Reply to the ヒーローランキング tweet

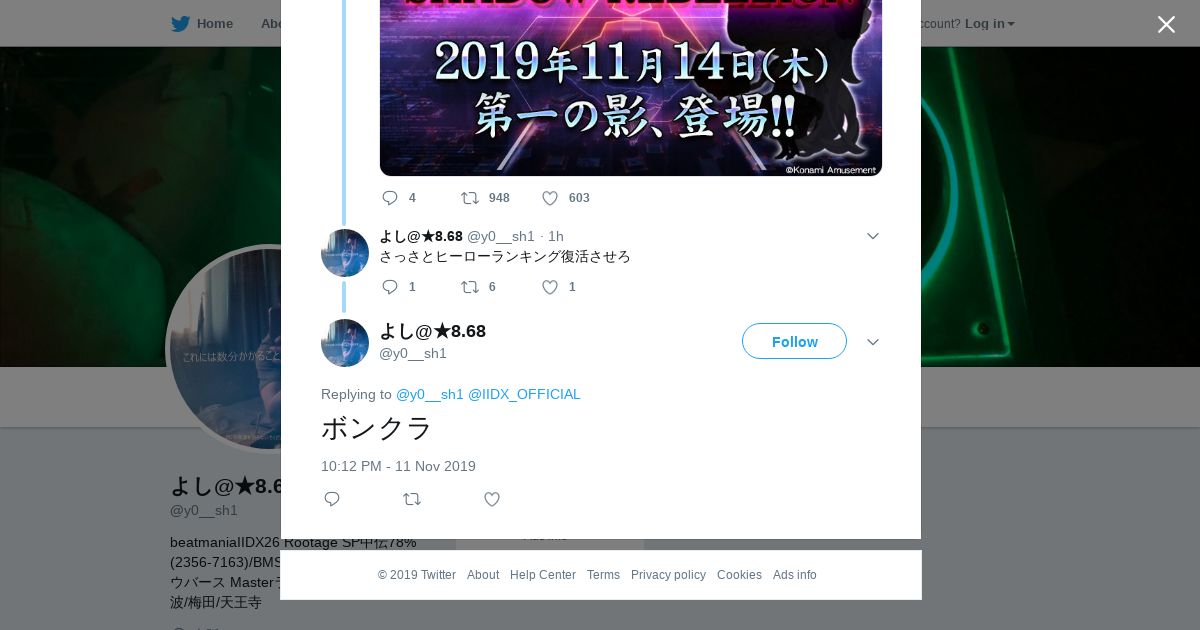[x=390, y=287]
